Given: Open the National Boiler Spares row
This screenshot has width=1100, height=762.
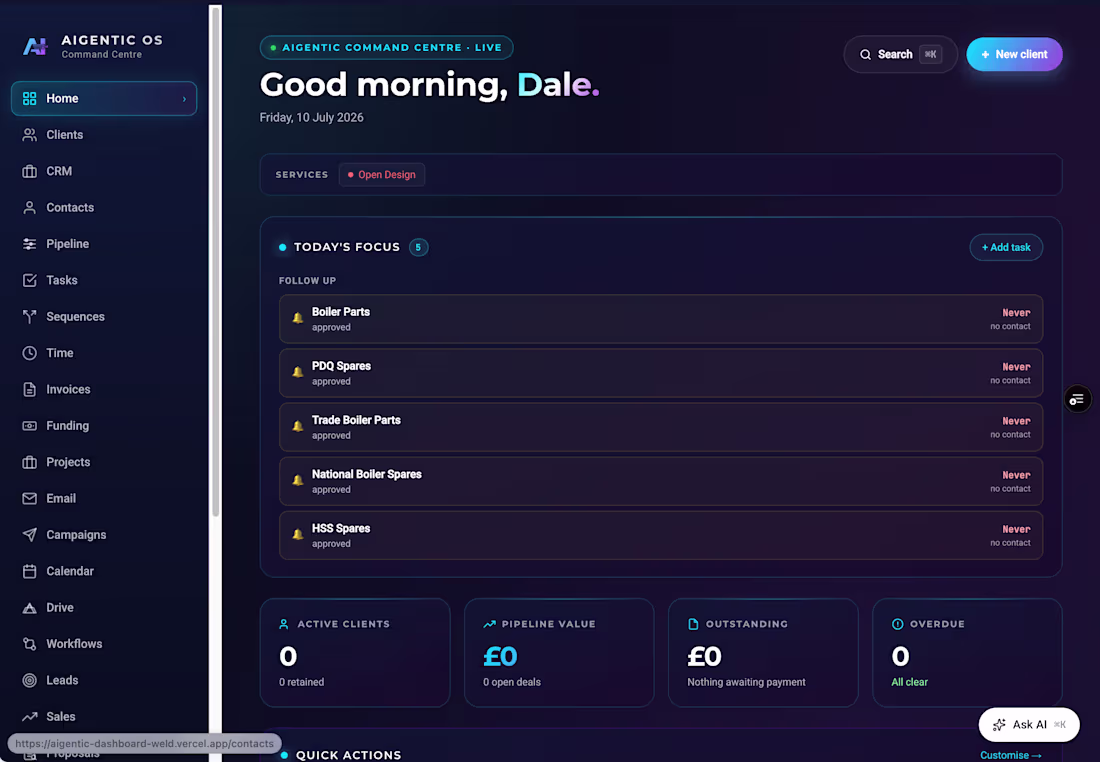Looking at the screenshot, I should [x=661, y=481].
